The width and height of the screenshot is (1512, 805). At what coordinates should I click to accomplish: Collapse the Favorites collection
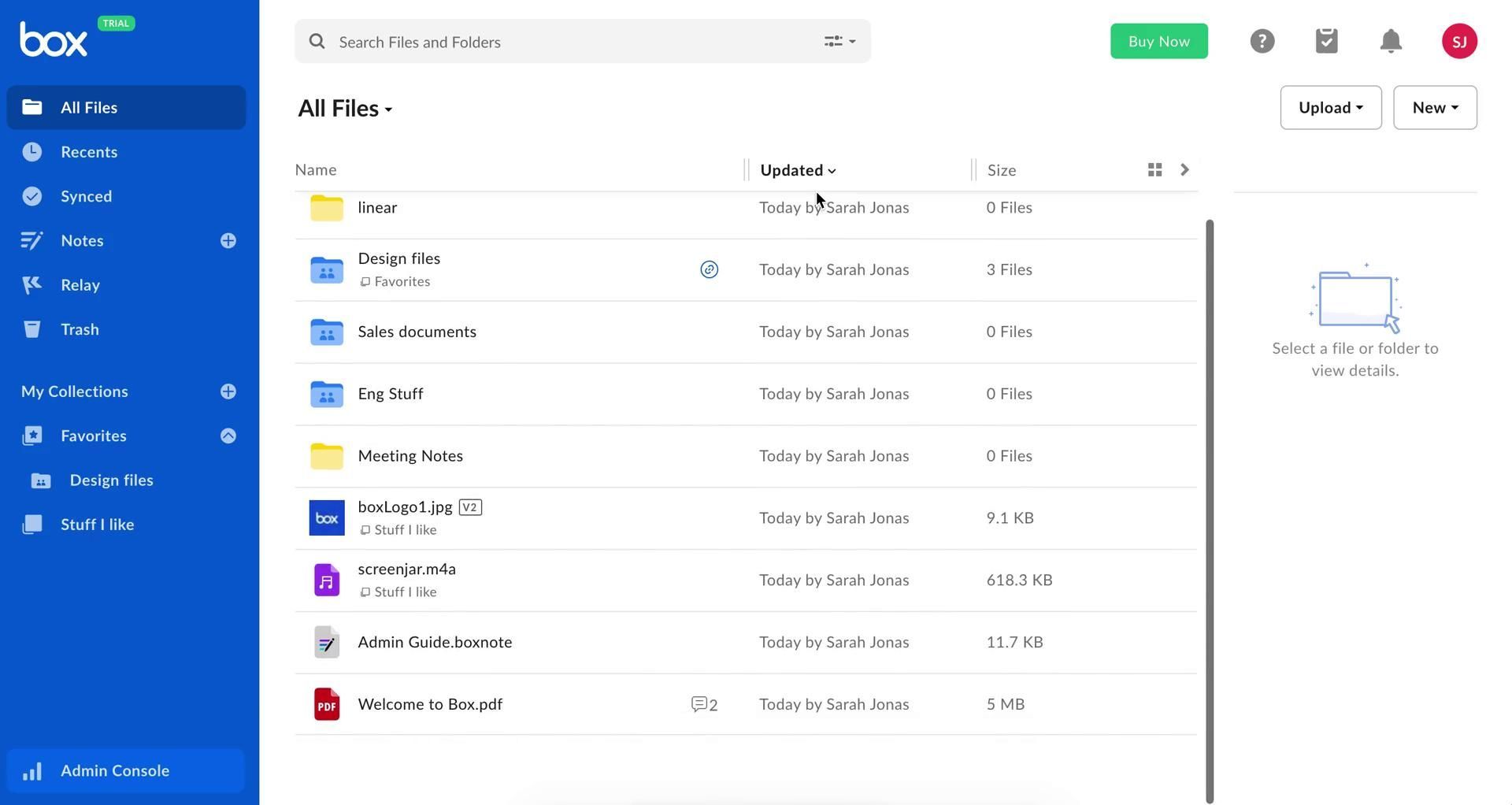[228, 436]
